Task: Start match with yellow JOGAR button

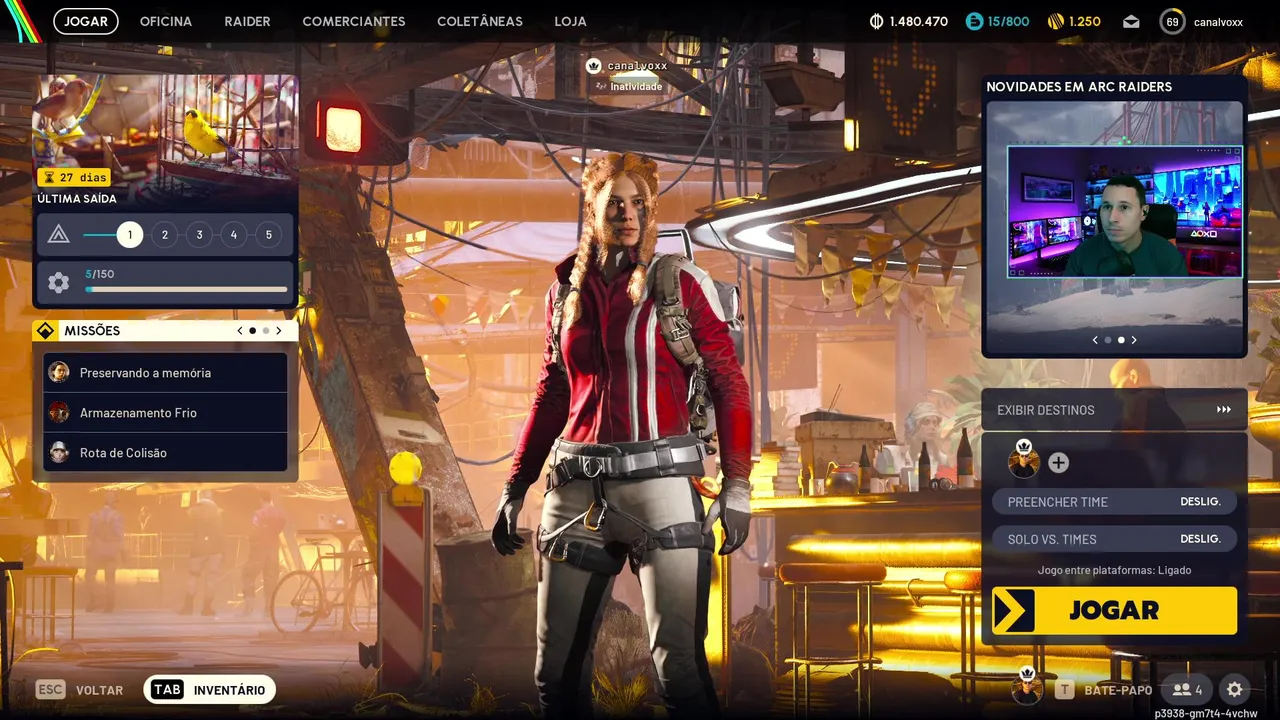Action: [1114, 610]
